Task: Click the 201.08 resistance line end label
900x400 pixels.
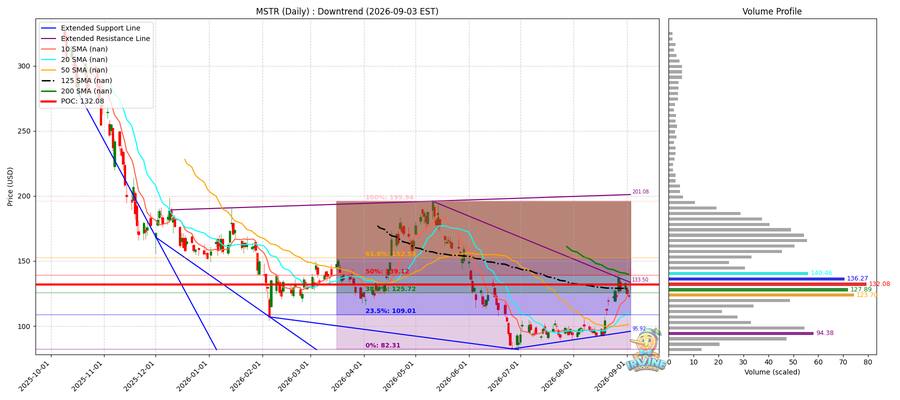Action: click(639, 192)
